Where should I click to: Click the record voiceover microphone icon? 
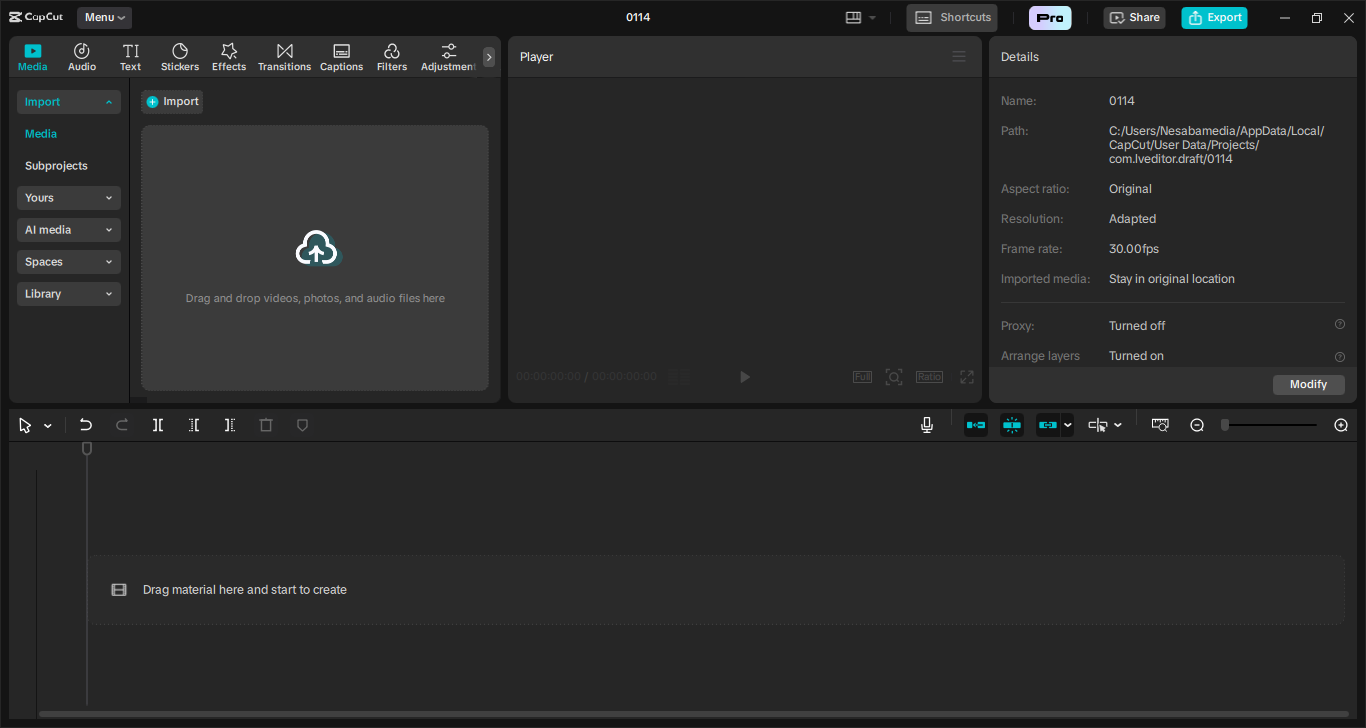927,425
